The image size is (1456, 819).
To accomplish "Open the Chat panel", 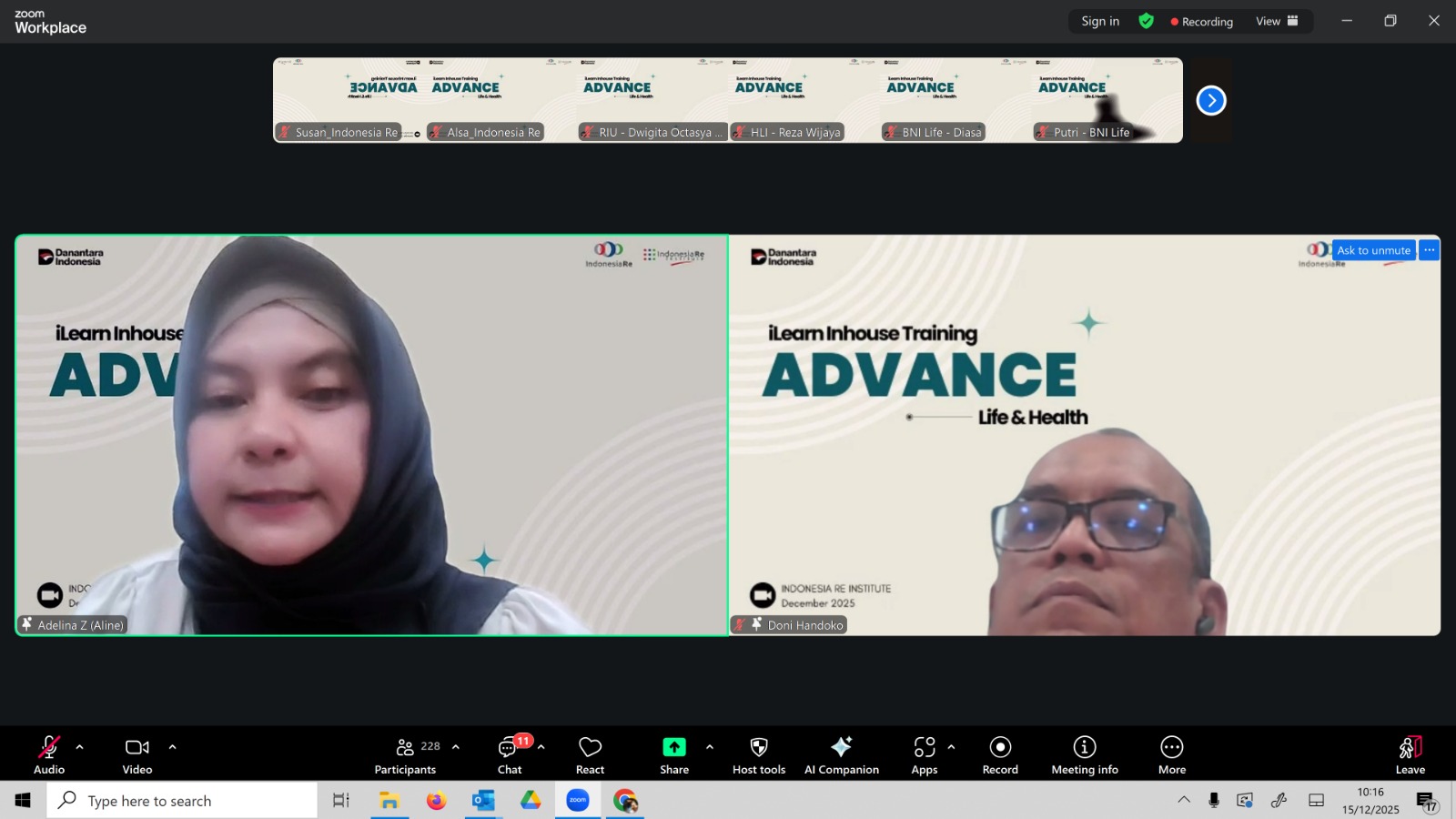I will (510, 755).
